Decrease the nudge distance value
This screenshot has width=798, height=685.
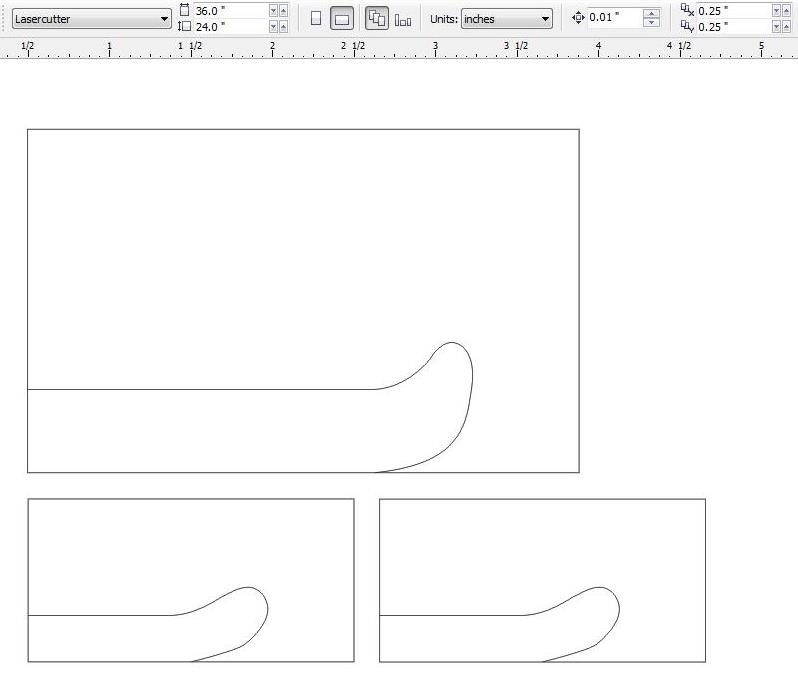651,22
